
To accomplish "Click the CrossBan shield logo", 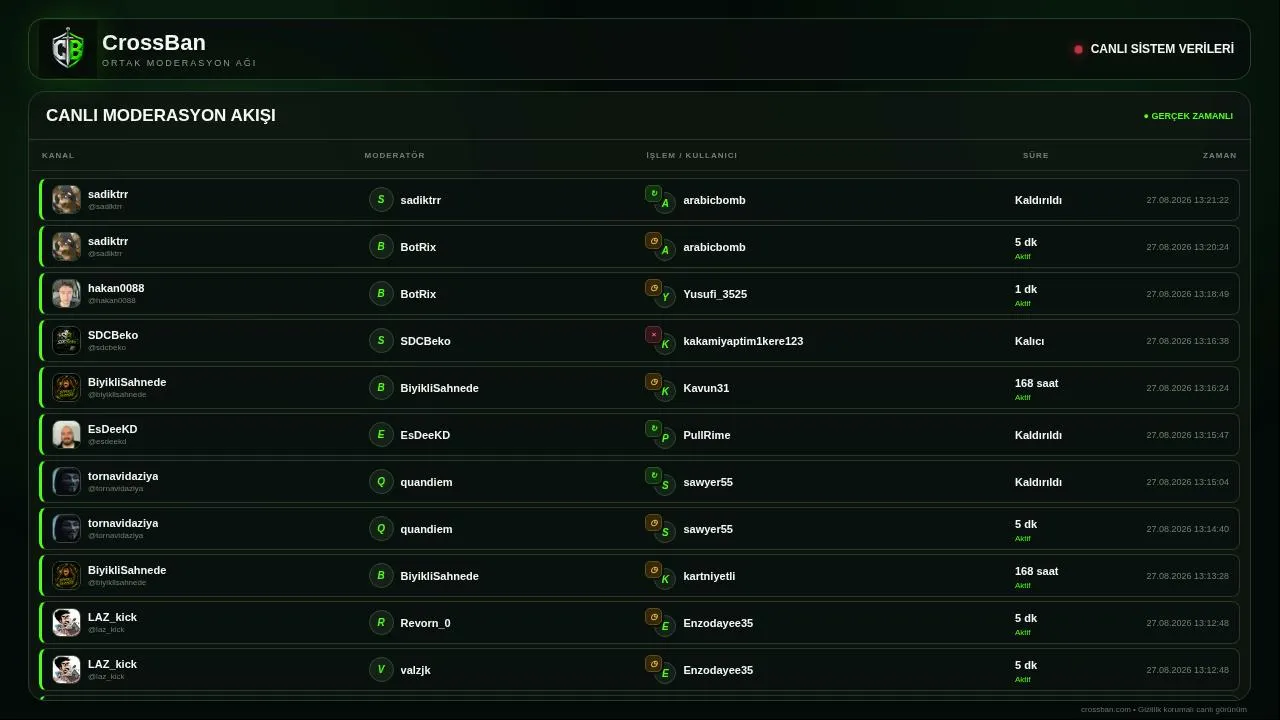I will (68, 49).
